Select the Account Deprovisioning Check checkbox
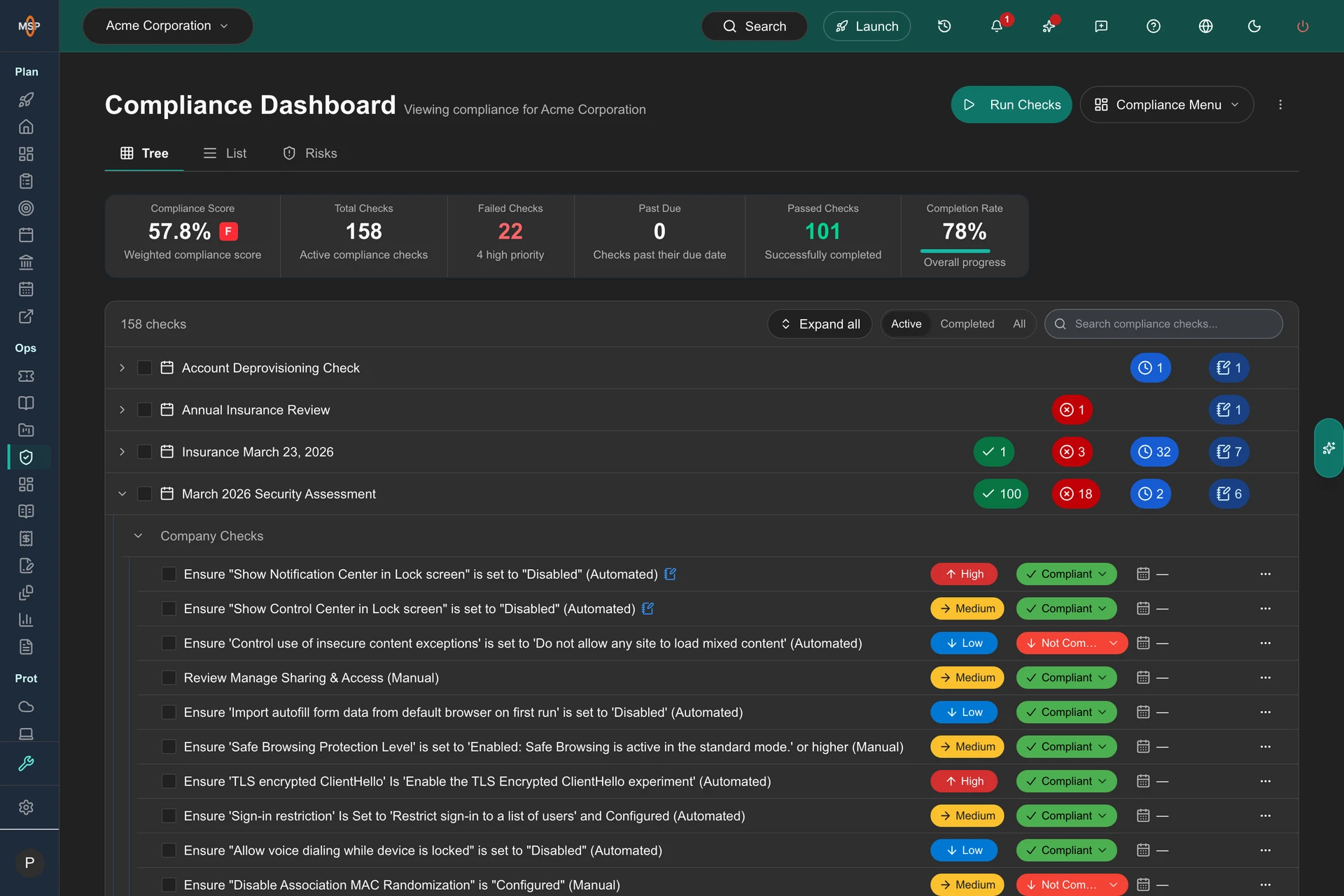 pos(145,367)
